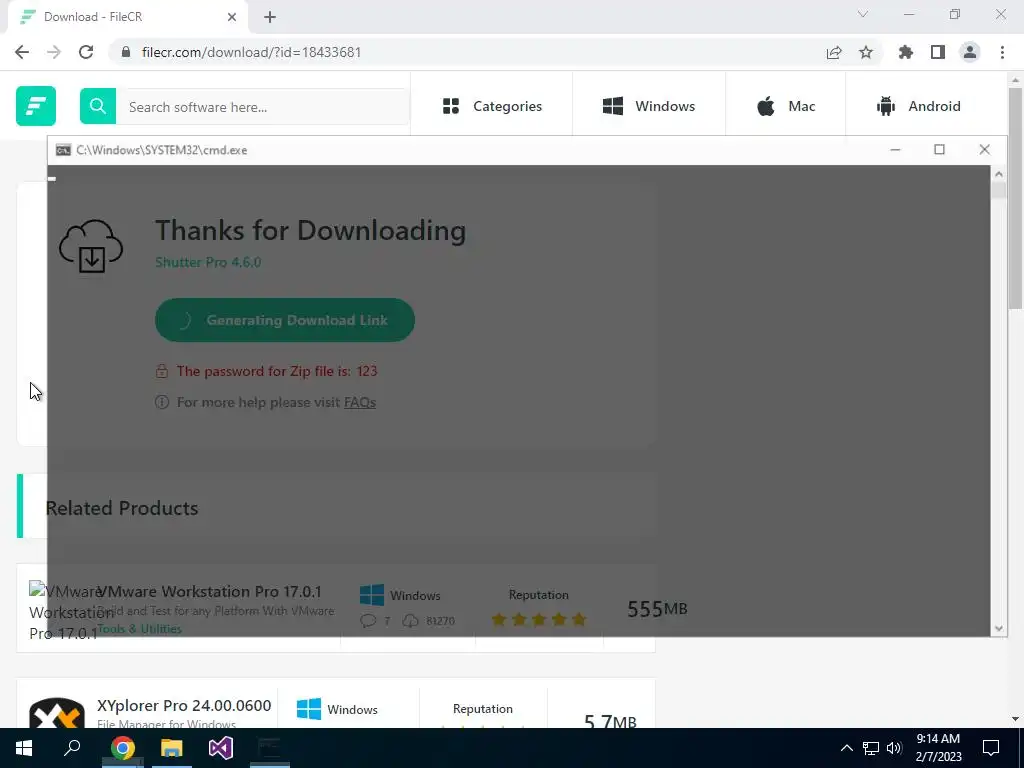The width and height of the screenshot is (1024, 768).
Task: Click the share page icon
Action: (x=834, y=52)
